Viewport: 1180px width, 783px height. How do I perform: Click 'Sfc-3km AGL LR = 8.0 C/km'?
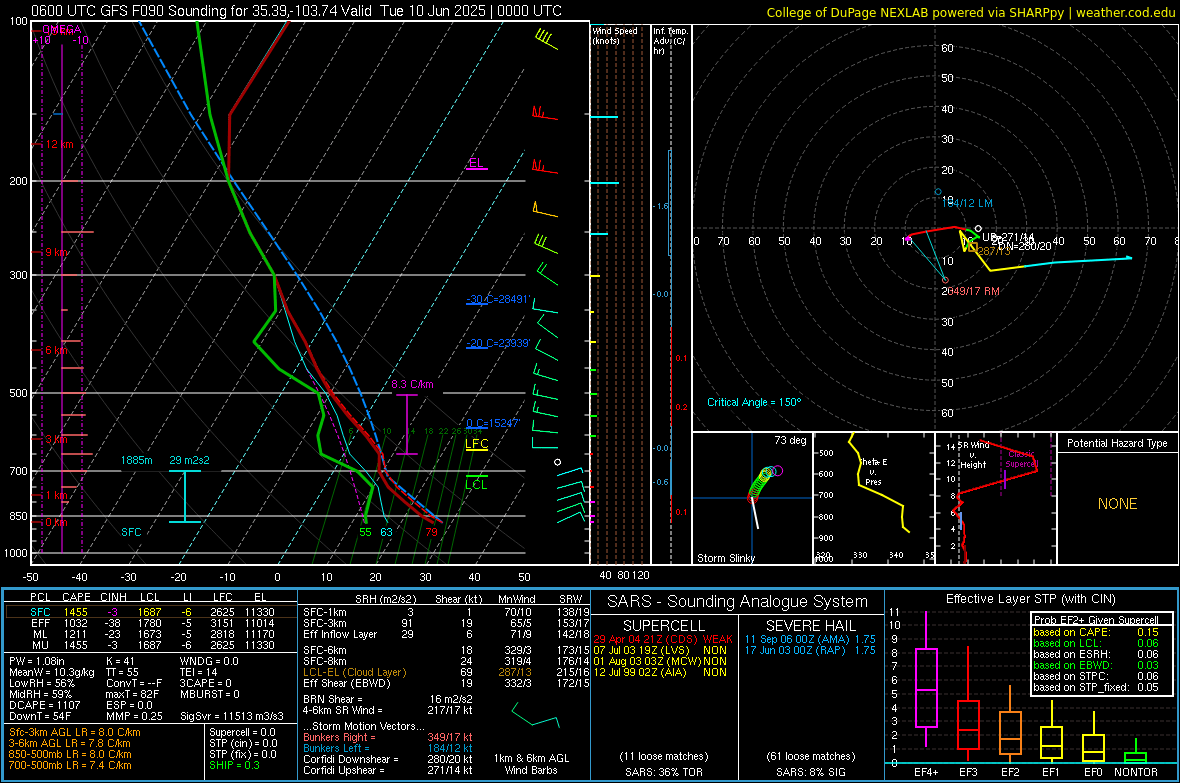(x=75, y=732)
